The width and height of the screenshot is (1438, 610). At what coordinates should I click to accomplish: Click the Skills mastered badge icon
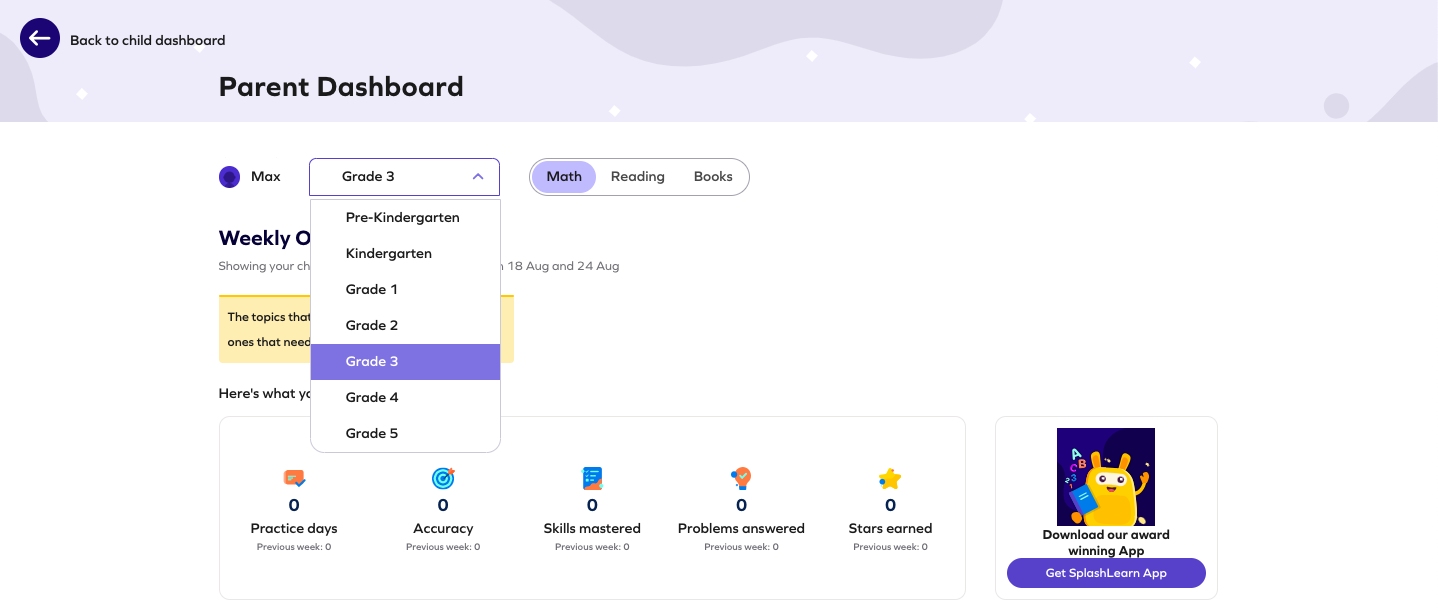(592, 478)
